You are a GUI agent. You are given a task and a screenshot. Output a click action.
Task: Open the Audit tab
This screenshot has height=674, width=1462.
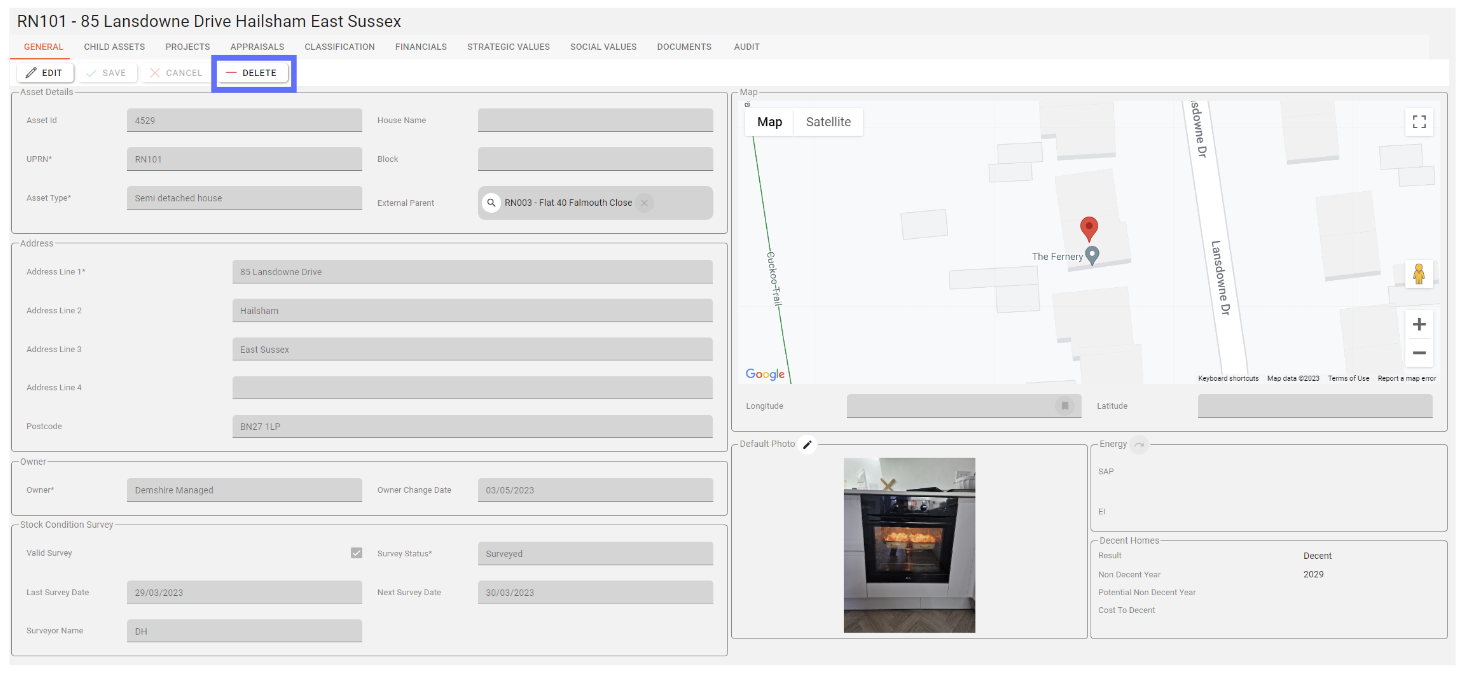(x=746, y=47)
